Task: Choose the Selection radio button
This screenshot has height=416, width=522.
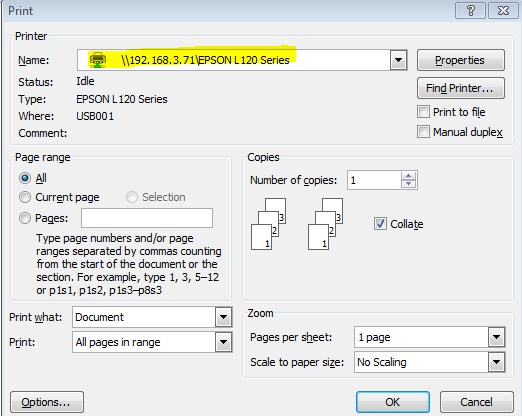Action: pos(132,197)
